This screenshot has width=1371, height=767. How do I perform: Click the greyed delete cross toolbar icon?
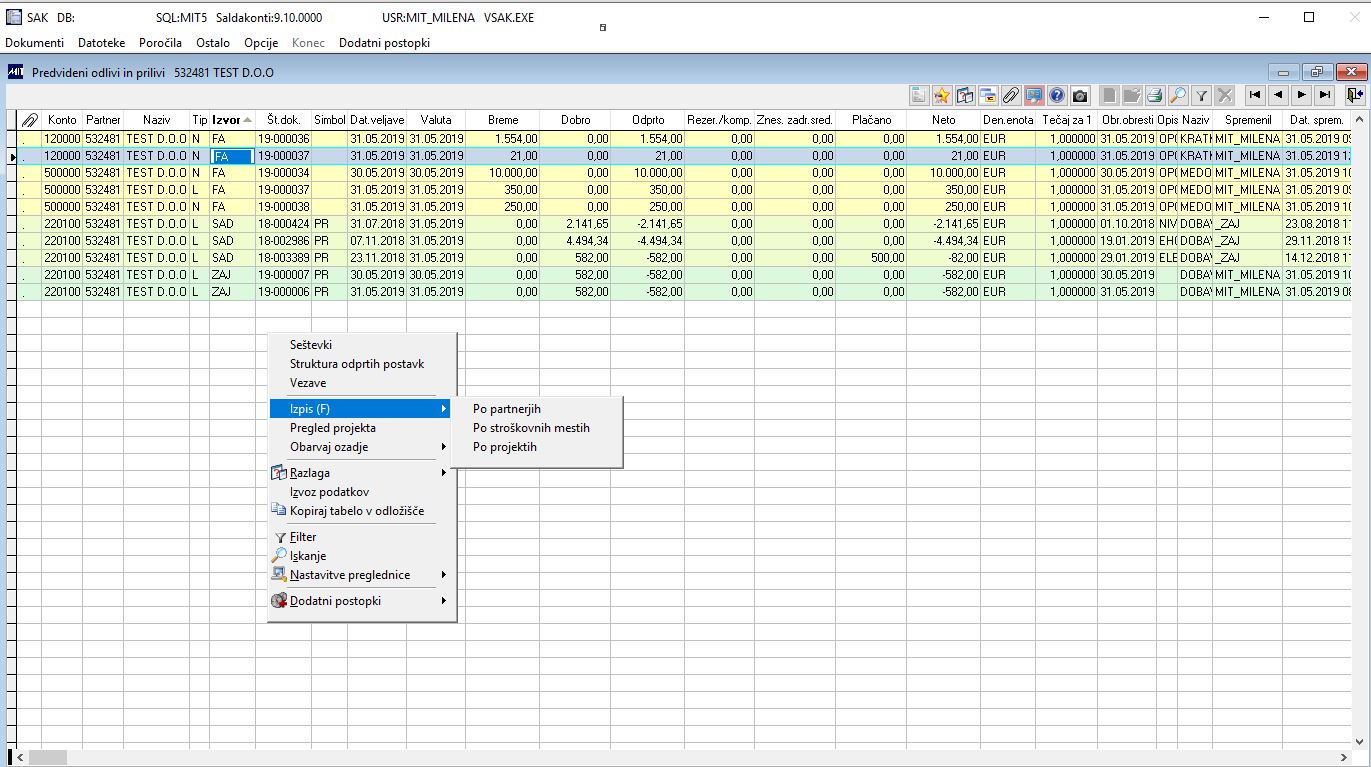click(x=1224, y=95)
